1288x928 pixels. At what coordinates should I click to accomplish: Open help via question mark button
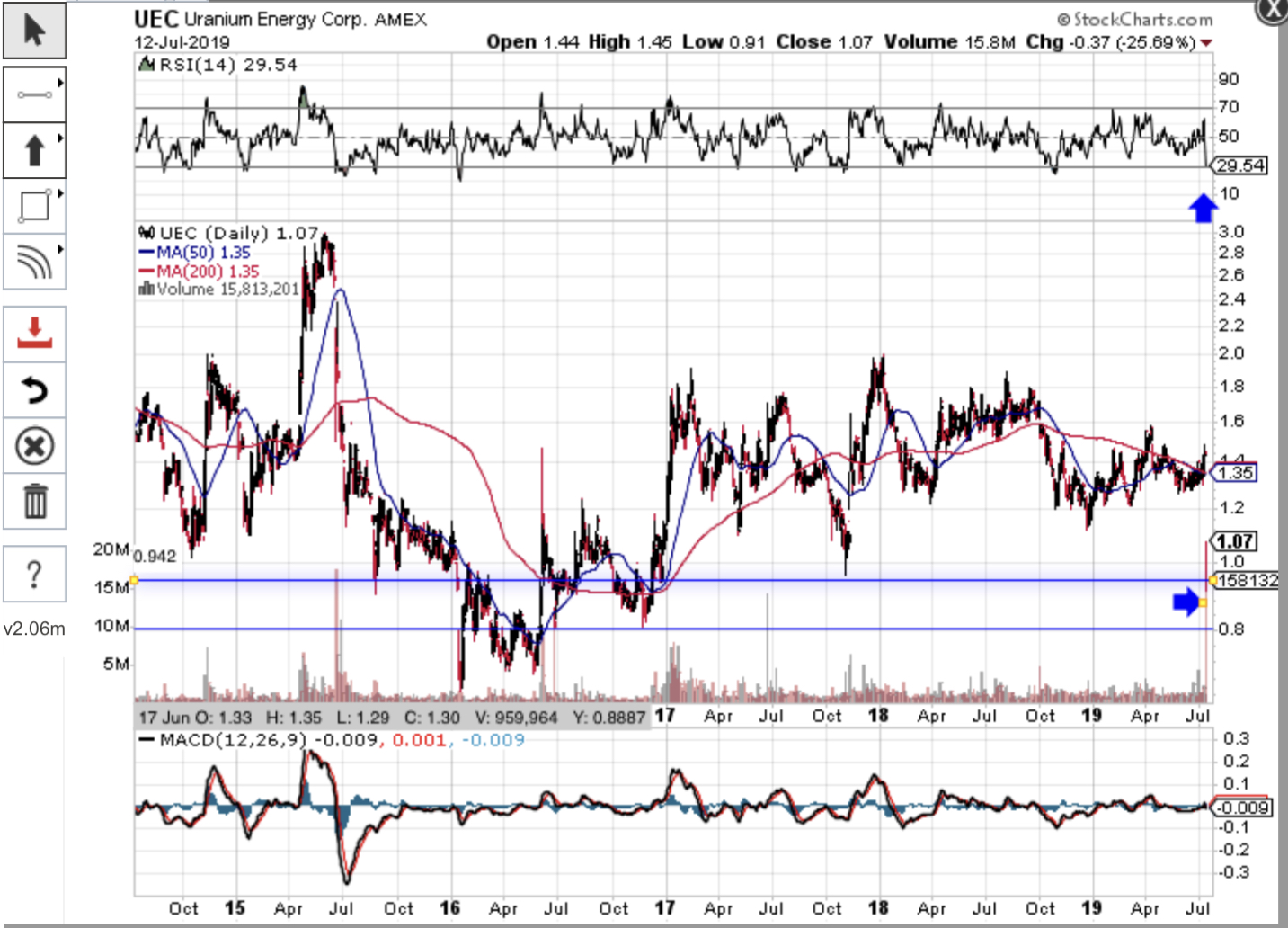(34, 574)
